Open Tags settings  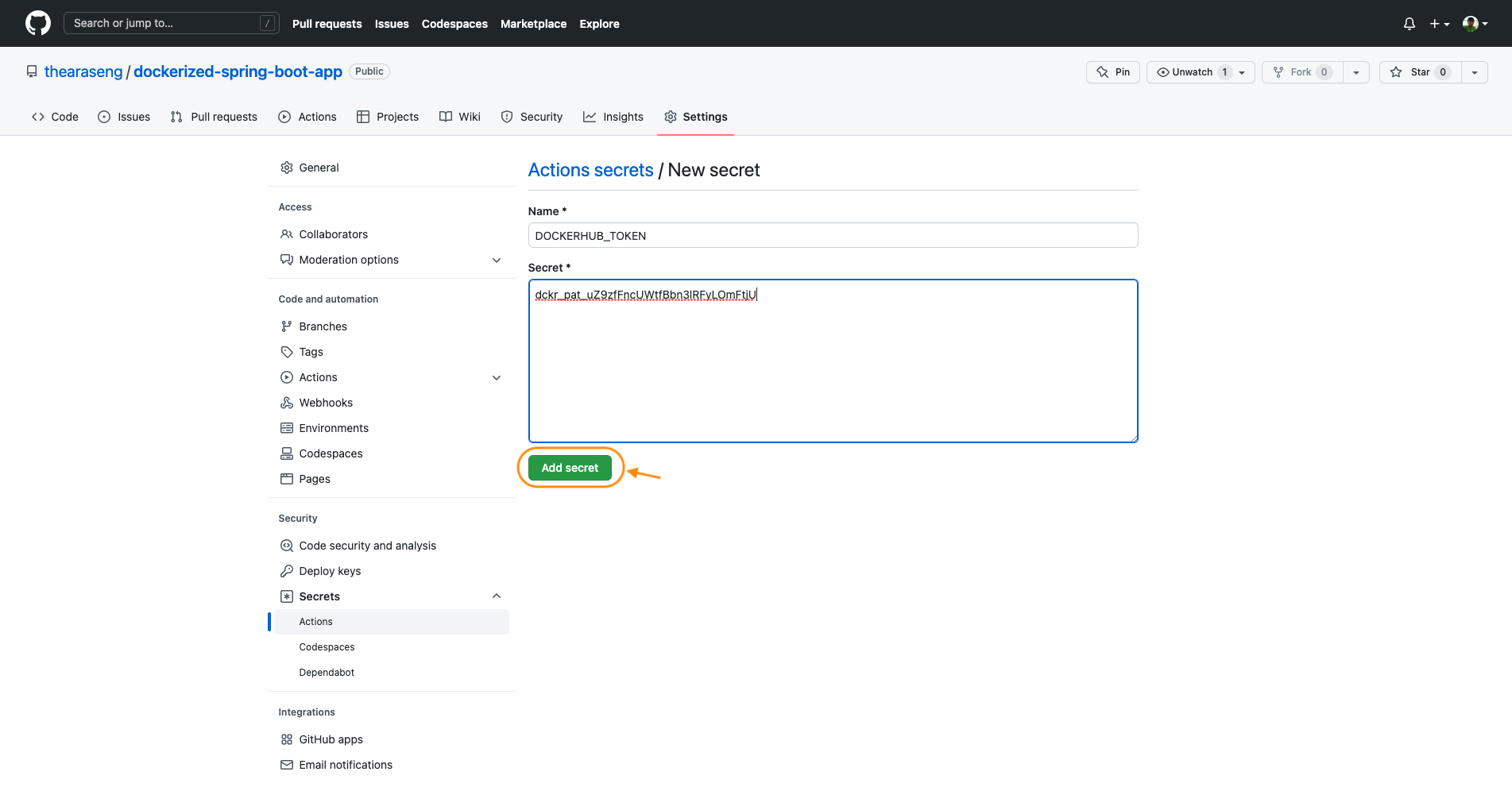click(392, 352)
